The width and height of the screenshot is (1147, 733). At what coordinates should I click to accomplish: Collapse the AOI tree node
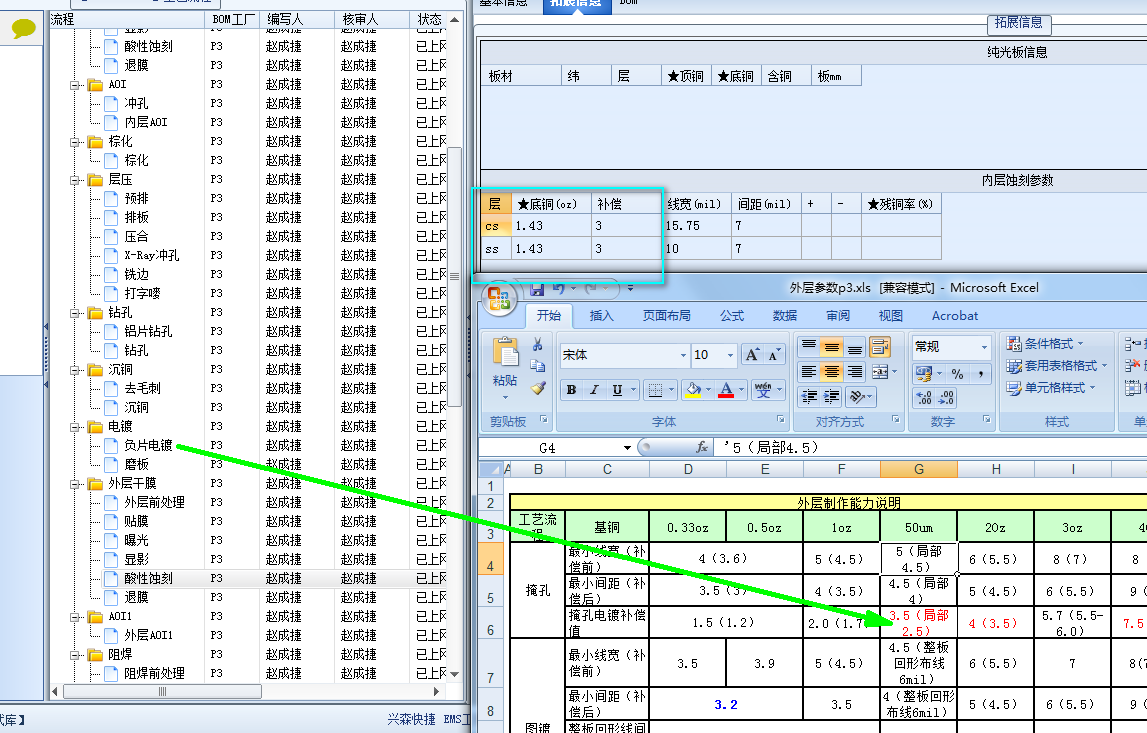coord(75,85)
